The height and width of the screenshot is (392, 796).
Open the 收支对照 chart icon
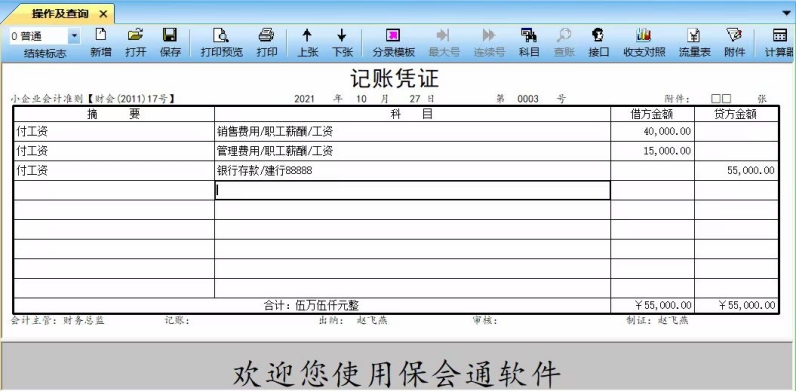click(x=644, y=42)
